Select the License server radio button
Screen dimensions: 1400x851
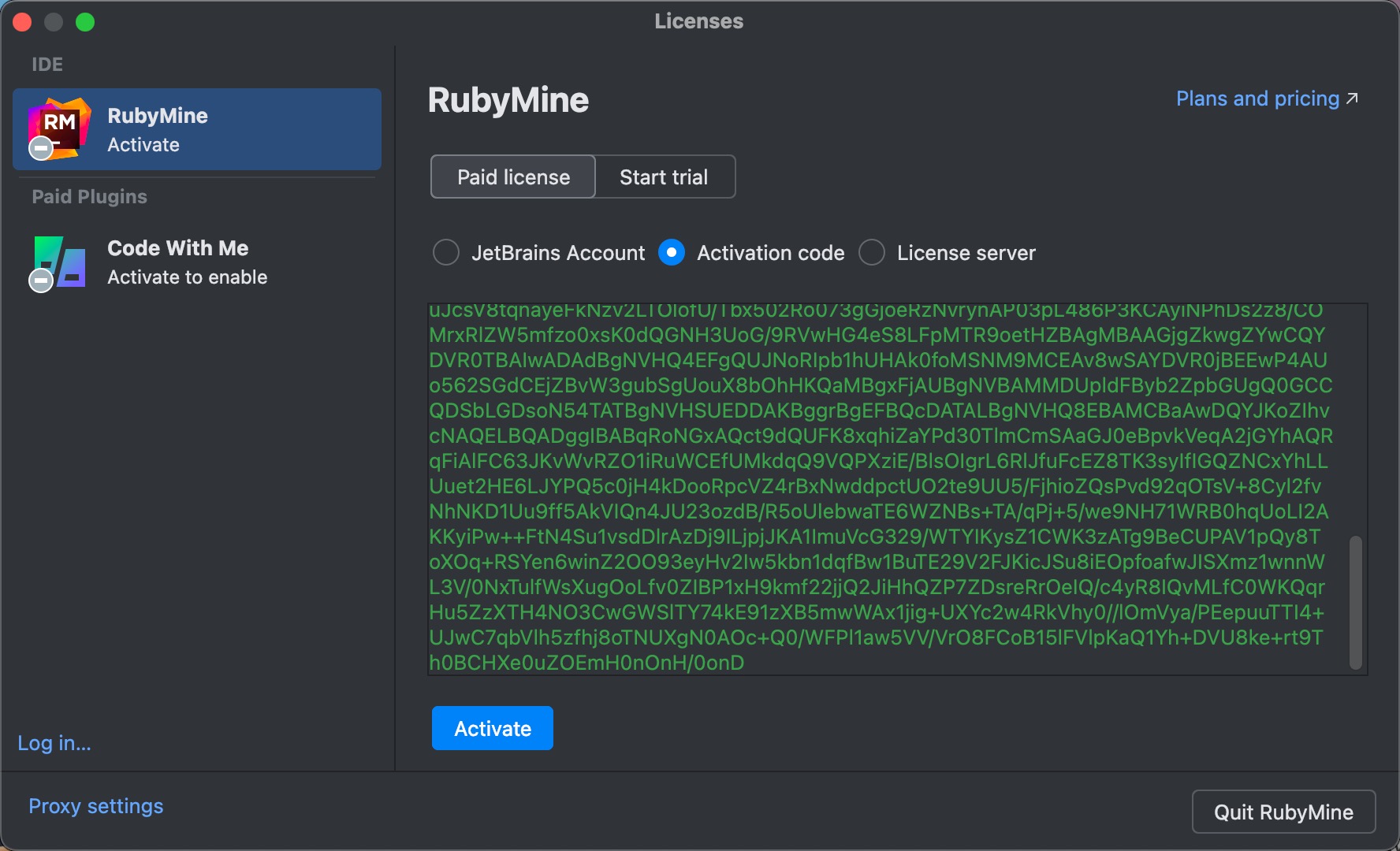point(872,253)
